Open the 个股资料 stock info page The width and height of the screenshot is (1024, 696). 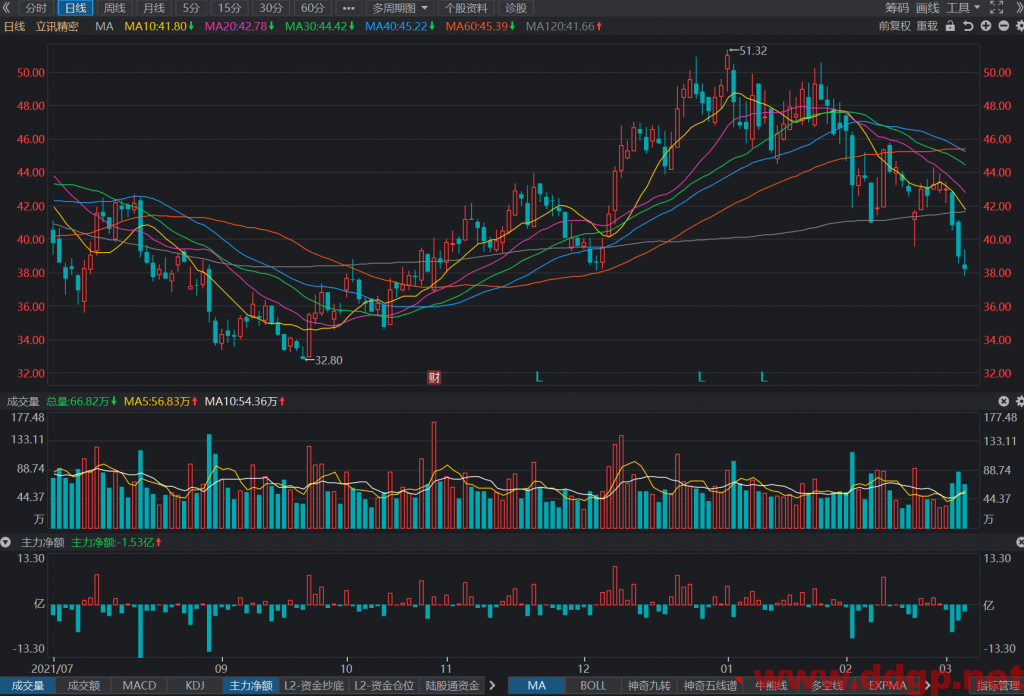point(466,8)
